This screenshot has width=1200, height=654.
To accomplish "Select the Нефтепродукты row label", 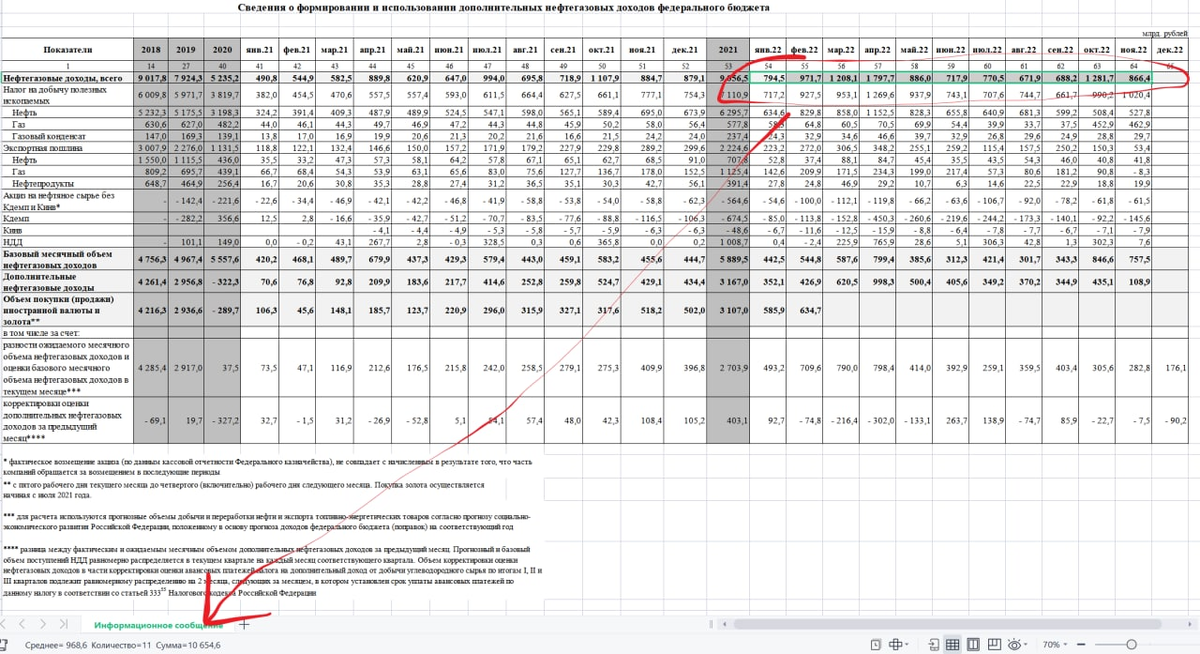I will click(x=66, y=183).
